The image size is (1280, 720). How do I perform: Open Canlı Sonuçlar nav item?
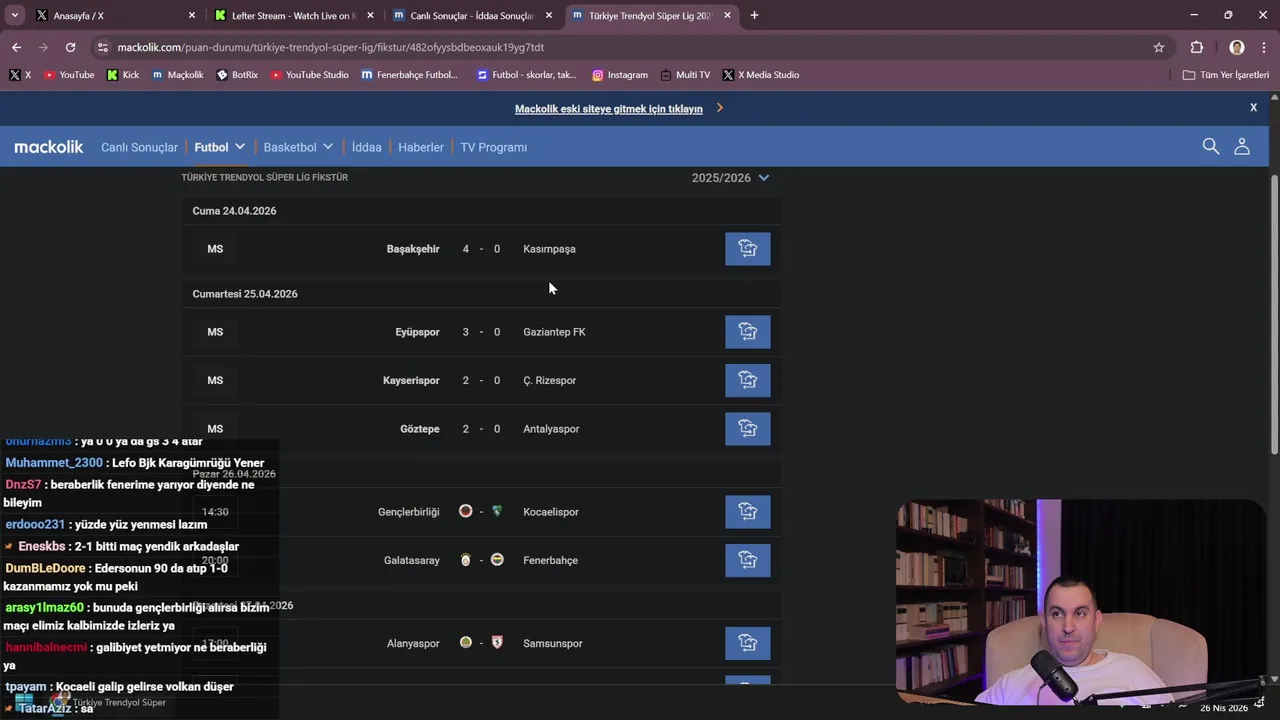tap(139, 147)
